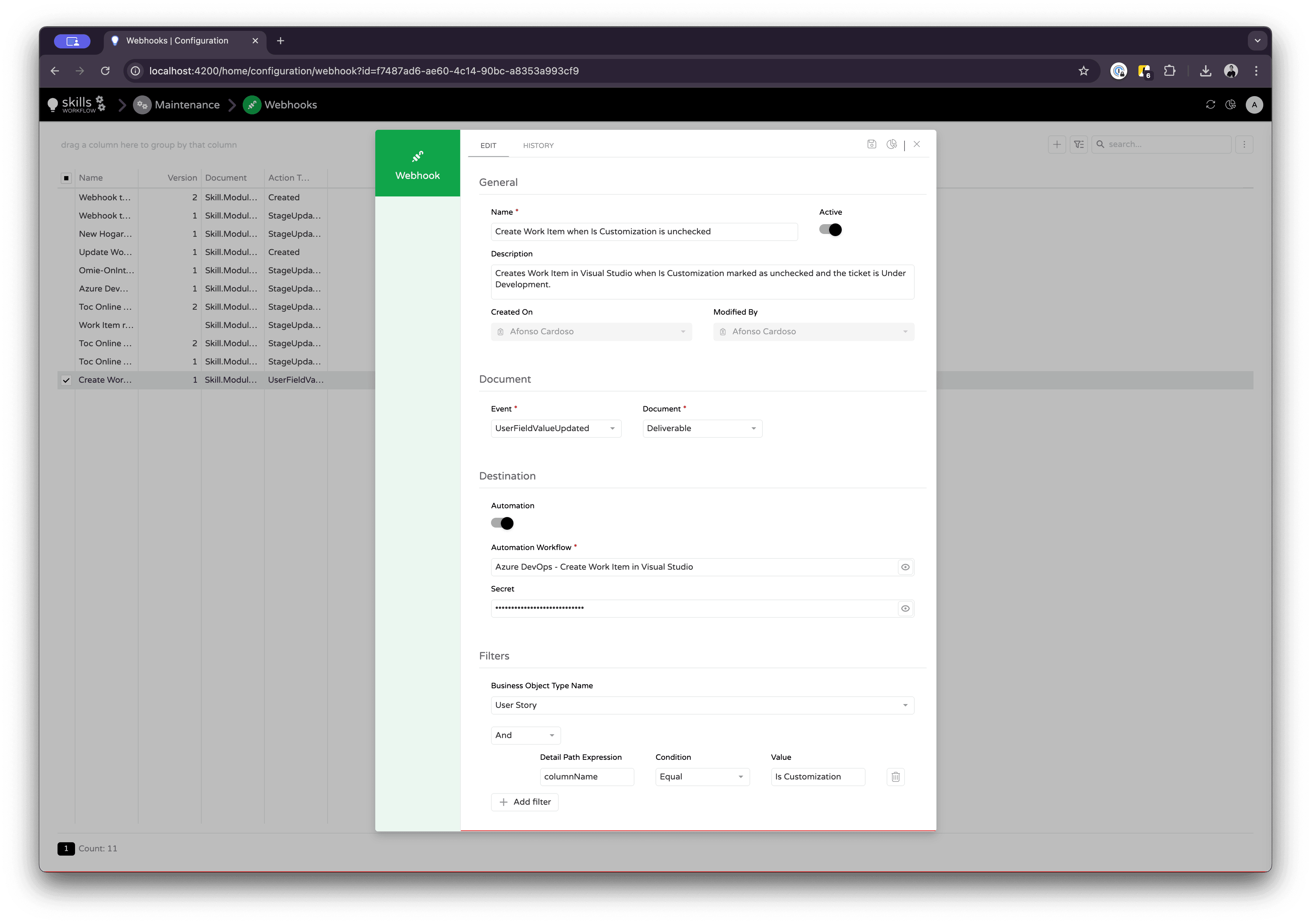
Task: Click the refresh icon in app header
Action: (x=1210, y=105)
